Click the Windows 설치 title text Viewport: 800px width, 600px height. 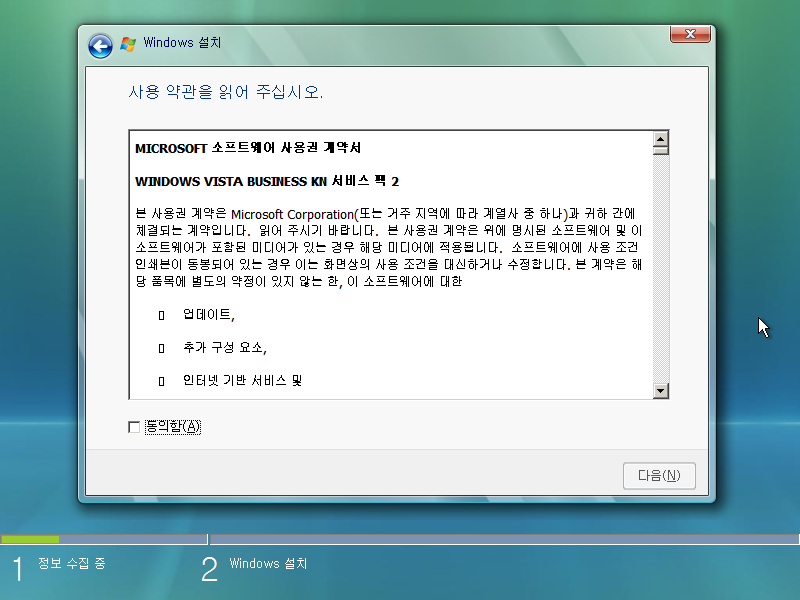click(182, 42)
